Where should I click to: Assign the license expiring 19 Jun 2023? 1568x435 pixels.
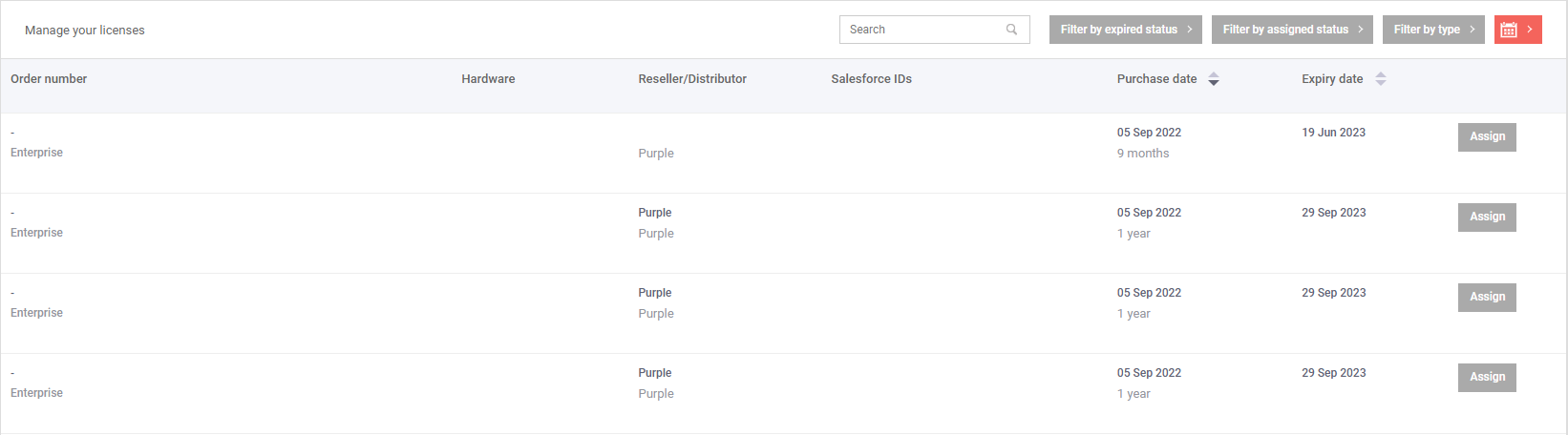[x=1487, y=136]
